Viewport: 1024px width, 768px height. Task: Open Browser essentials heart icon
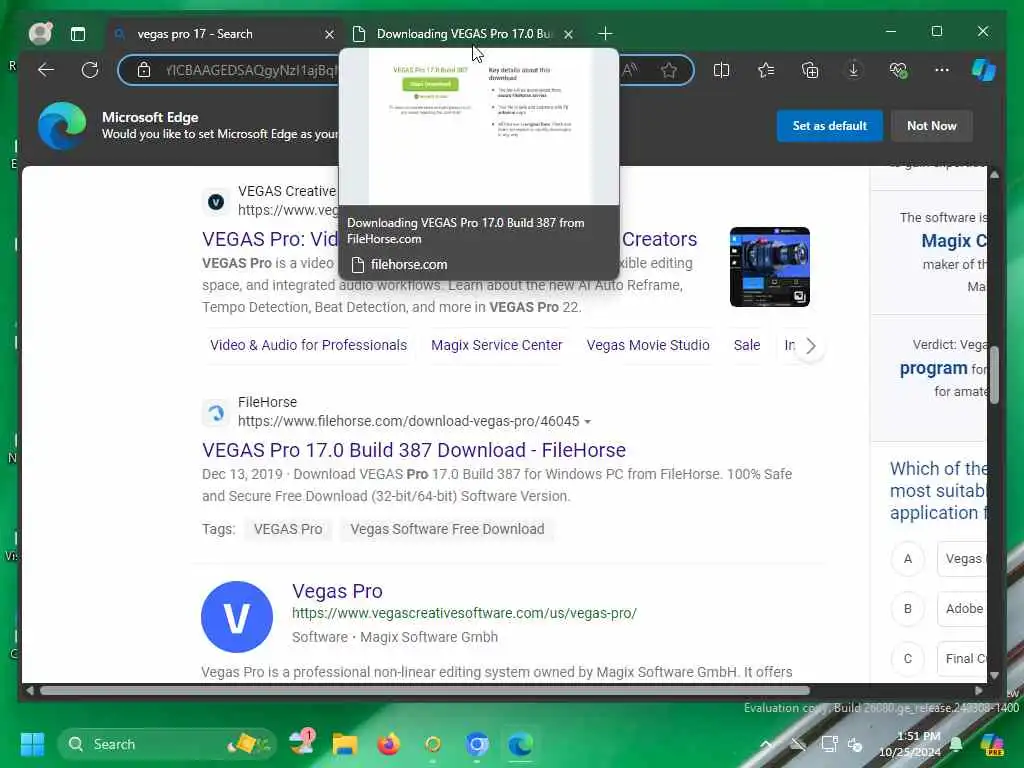[898, 70]
